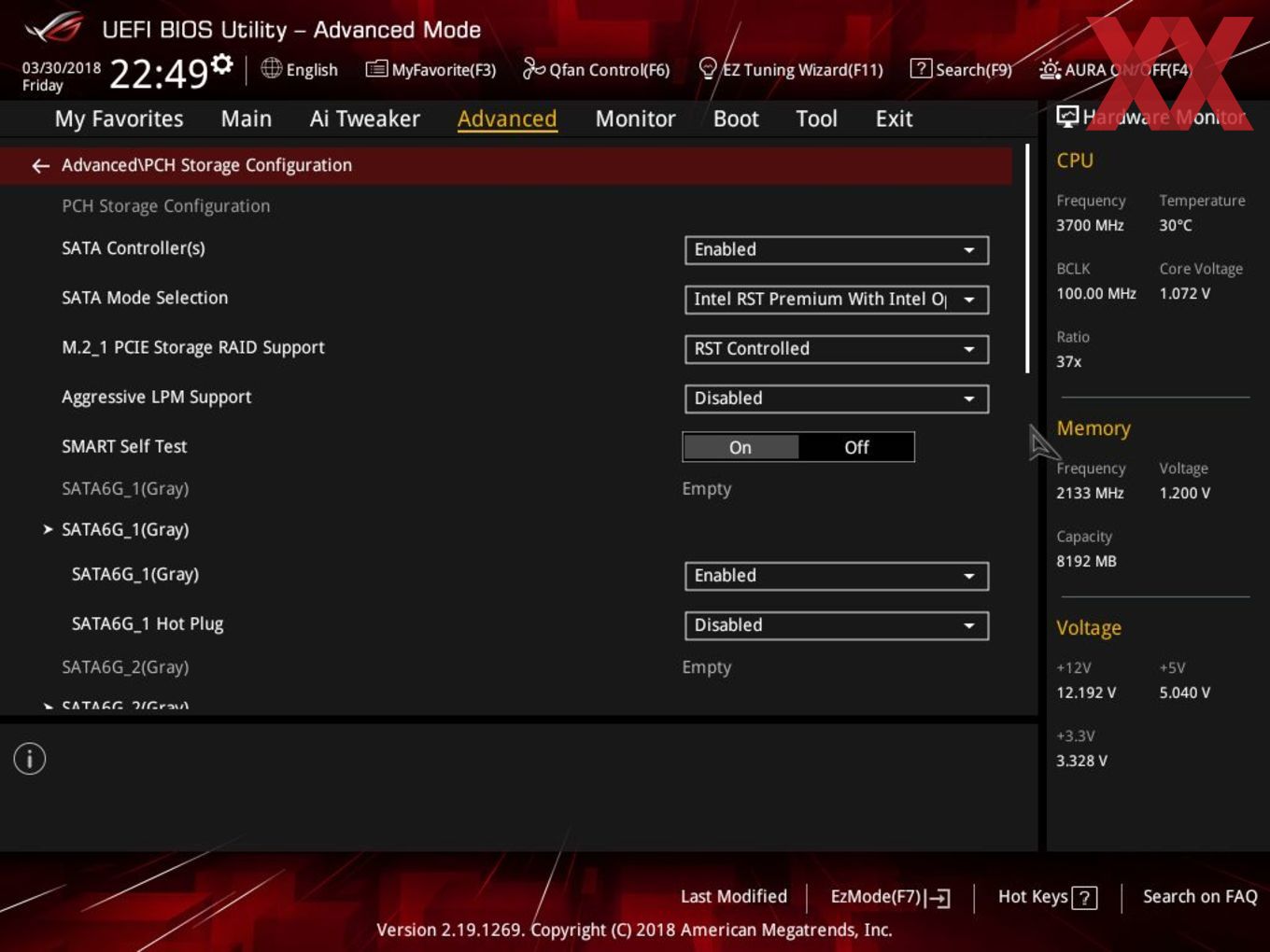Open Exit tab

[894, 119]
